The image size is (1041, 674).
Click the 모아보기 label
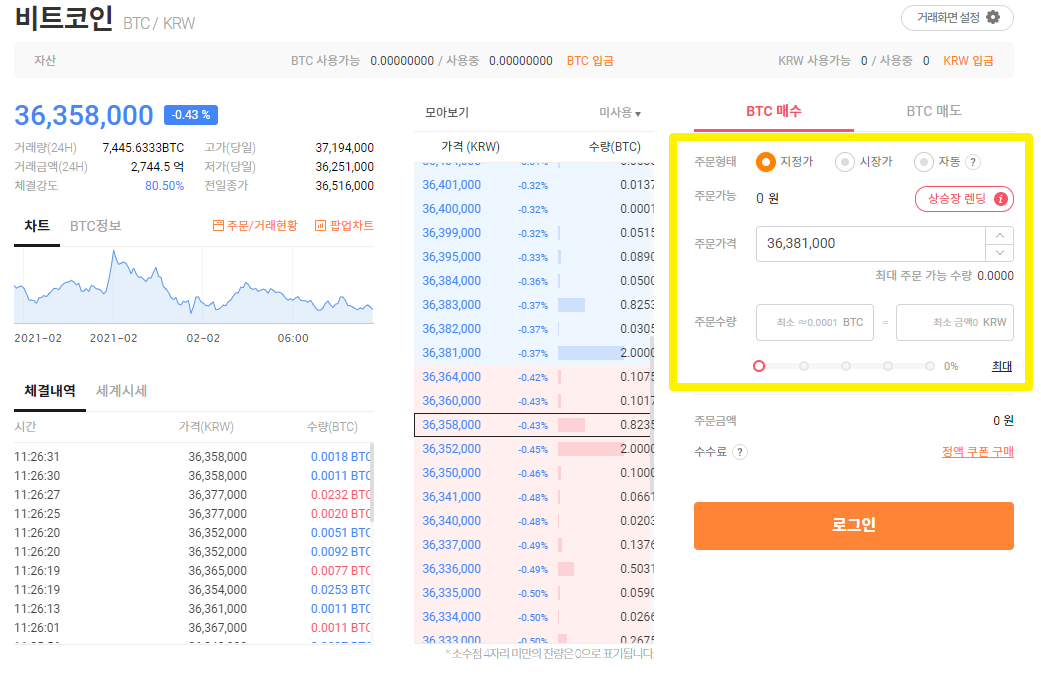click(x=447, y=113)
